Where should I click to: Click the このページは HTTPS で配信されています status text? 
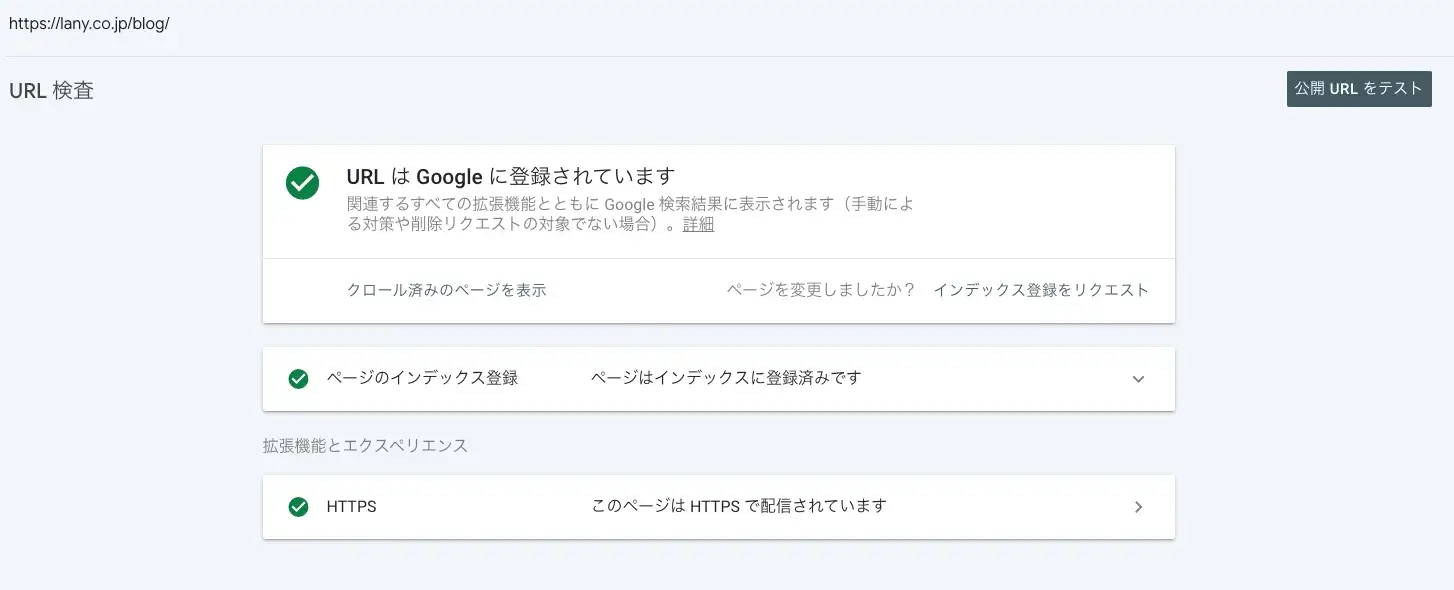[x=739, y=506]
